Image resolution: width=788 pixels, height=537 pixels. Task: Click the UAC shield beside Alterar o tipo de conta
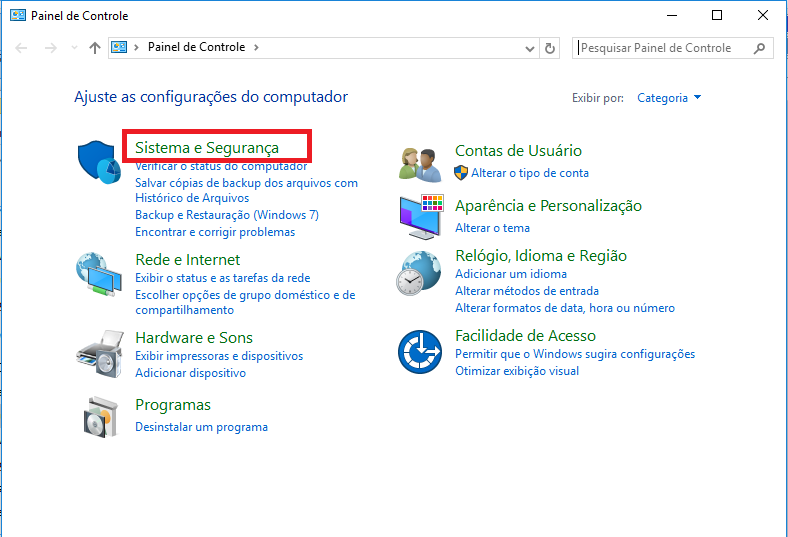click(x=461, y=173)
